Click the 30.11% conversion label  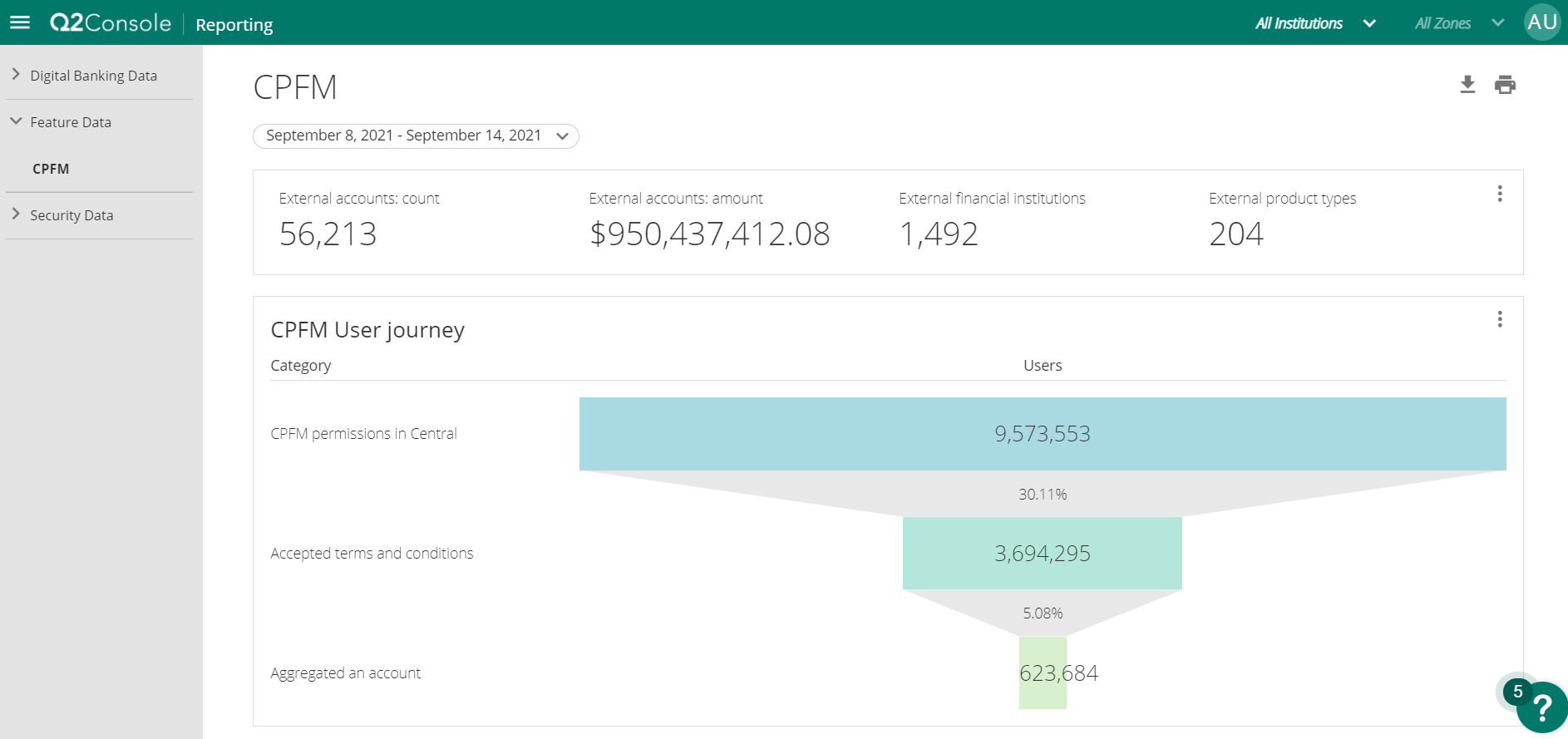(x=1043, y=495)
